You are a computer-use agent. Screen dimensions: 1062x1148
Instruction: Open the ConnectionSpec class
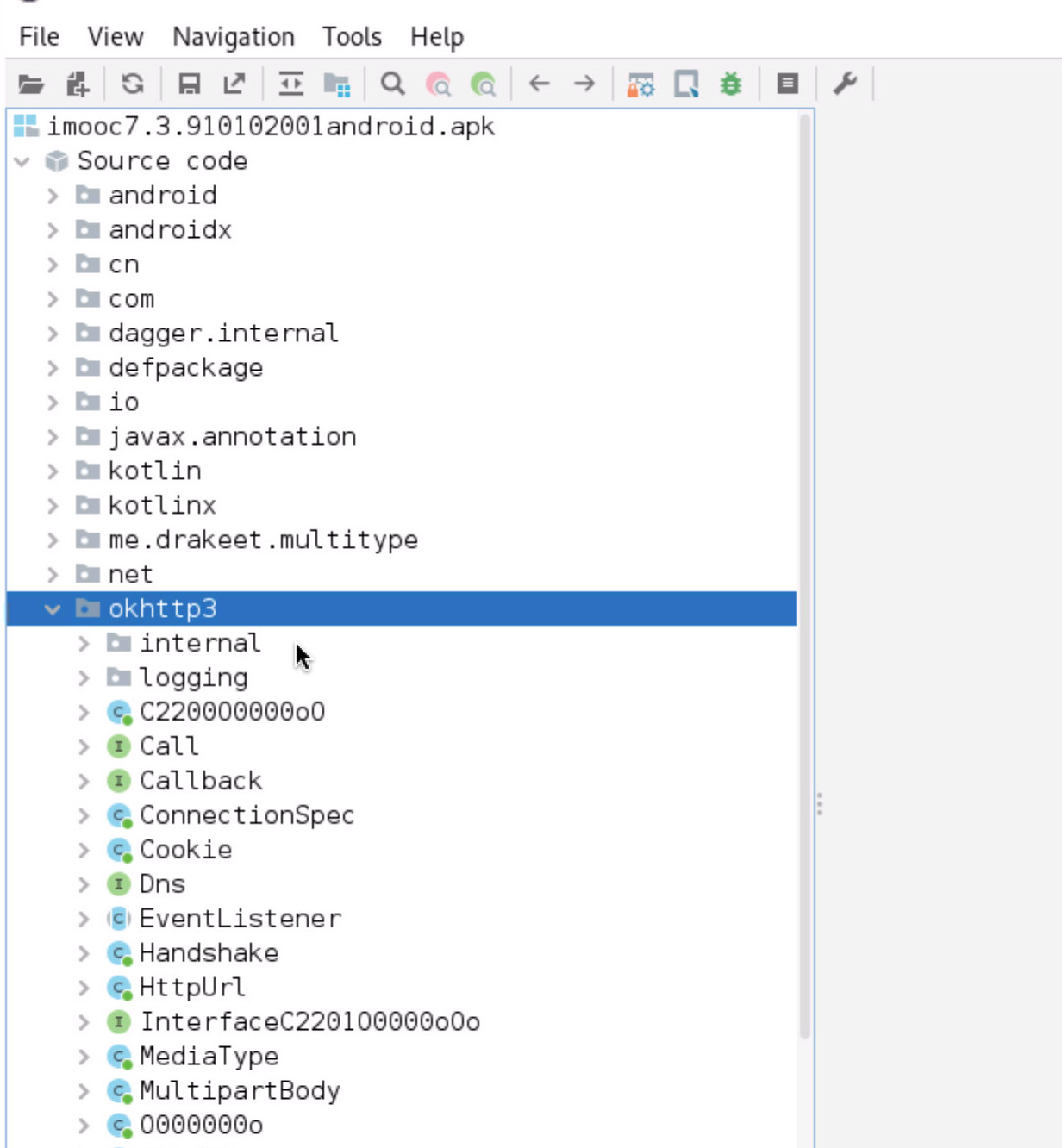pyautogui.click(x=247, y=815)
